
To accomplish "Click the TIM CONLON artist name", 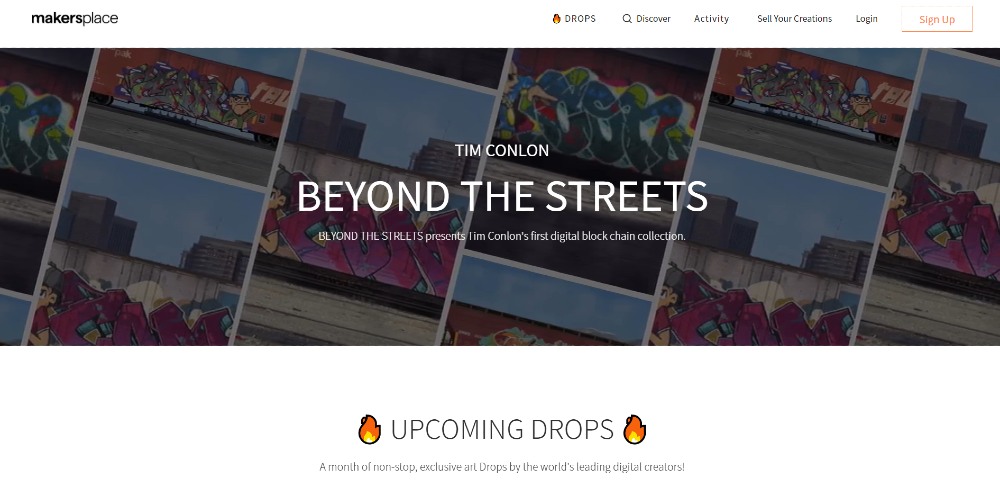I will 502,150.
